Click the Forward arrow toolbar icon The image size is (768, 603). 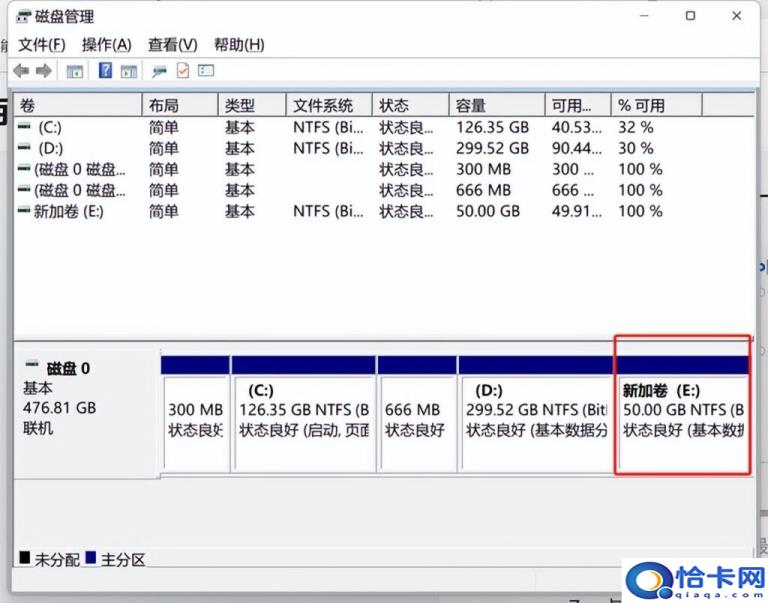coord(44,71)
